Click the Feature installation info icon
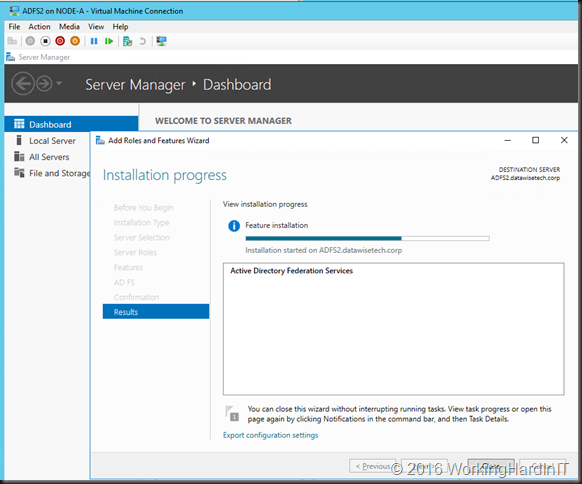 (234, 225)
